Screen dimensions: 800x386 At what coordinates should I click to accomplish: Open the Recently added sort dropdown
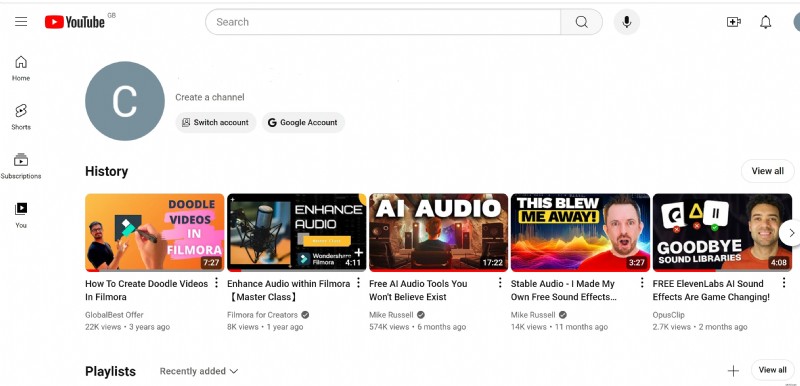[x=198, y=371]
